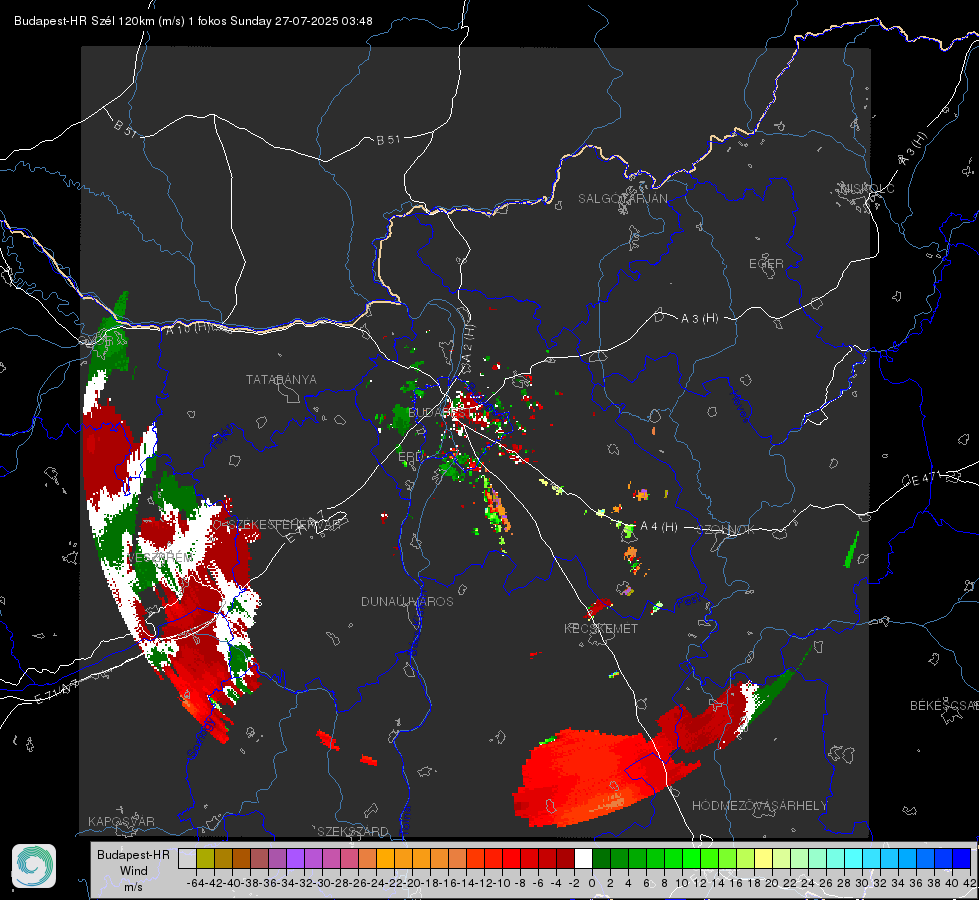
Task: Click the BUDAPEST city label
Action: click(438, 413)
